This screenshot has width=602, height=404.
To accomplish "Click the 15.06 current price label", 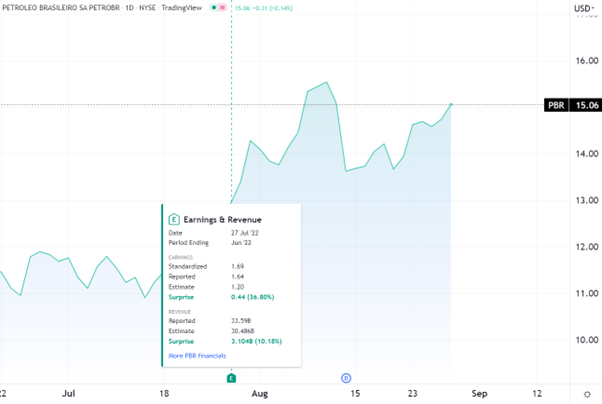I will pyautogui.click(x=587, y=105).
